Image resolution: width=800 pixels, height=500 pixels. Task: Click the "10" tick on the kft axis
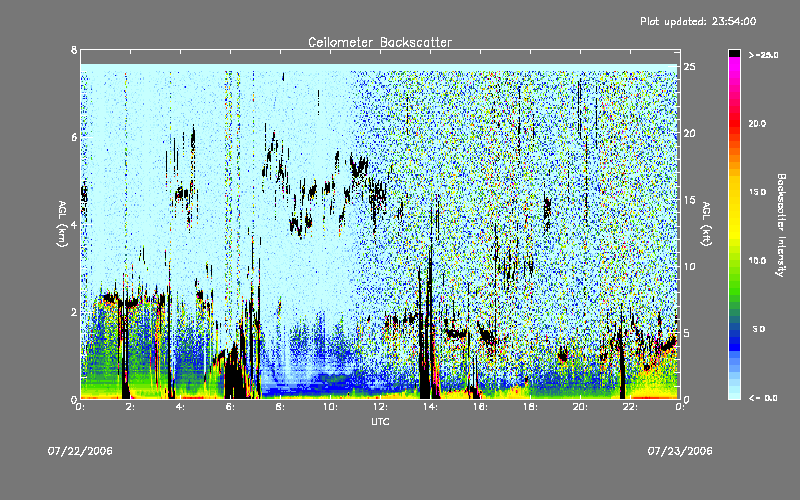click(x=690, y=266)
